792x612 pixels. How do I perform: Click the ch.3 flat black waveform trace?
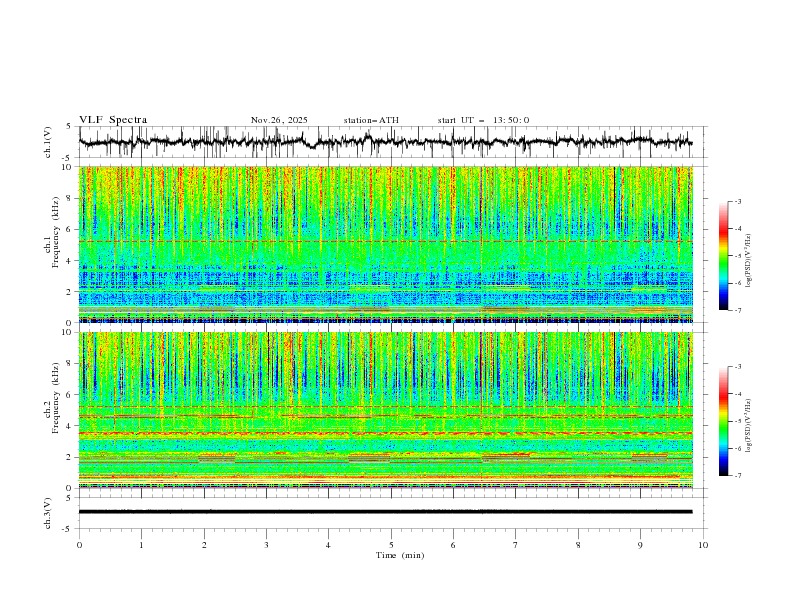click(385, 512)
